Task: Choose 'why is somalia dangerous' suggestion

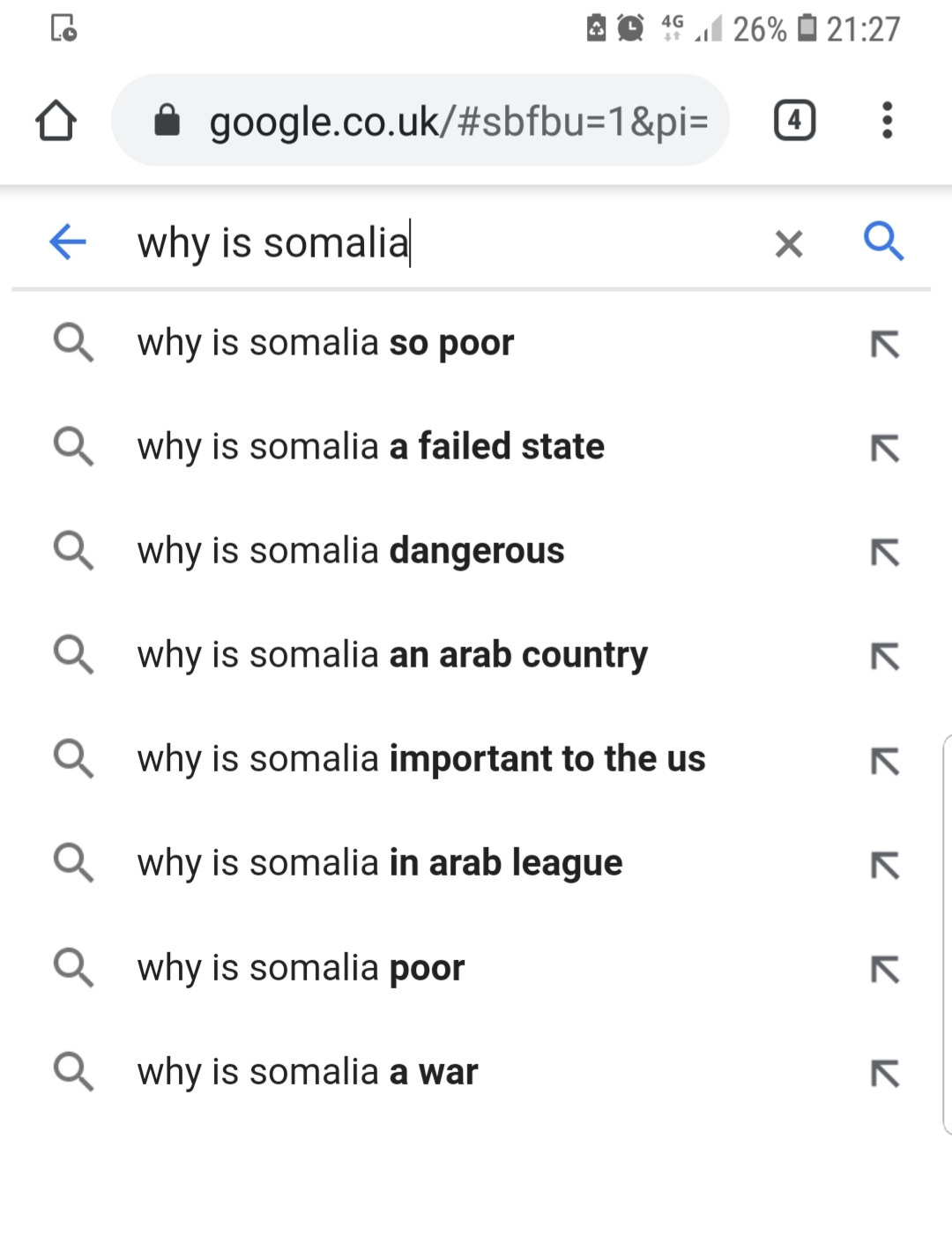Action: tap(351, 551)
